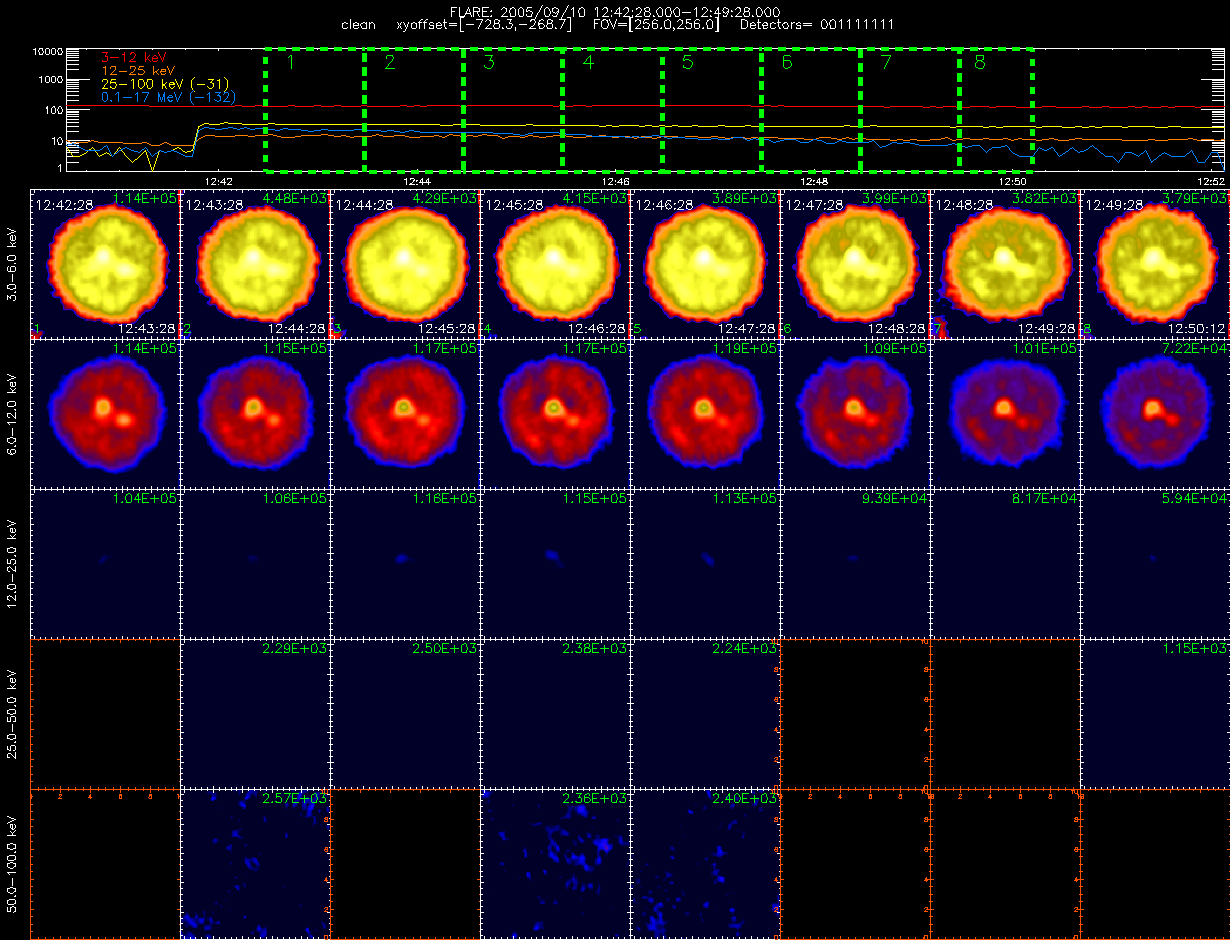
Task: Select interval 3 marker in the light curve
Action: (489, 64)
